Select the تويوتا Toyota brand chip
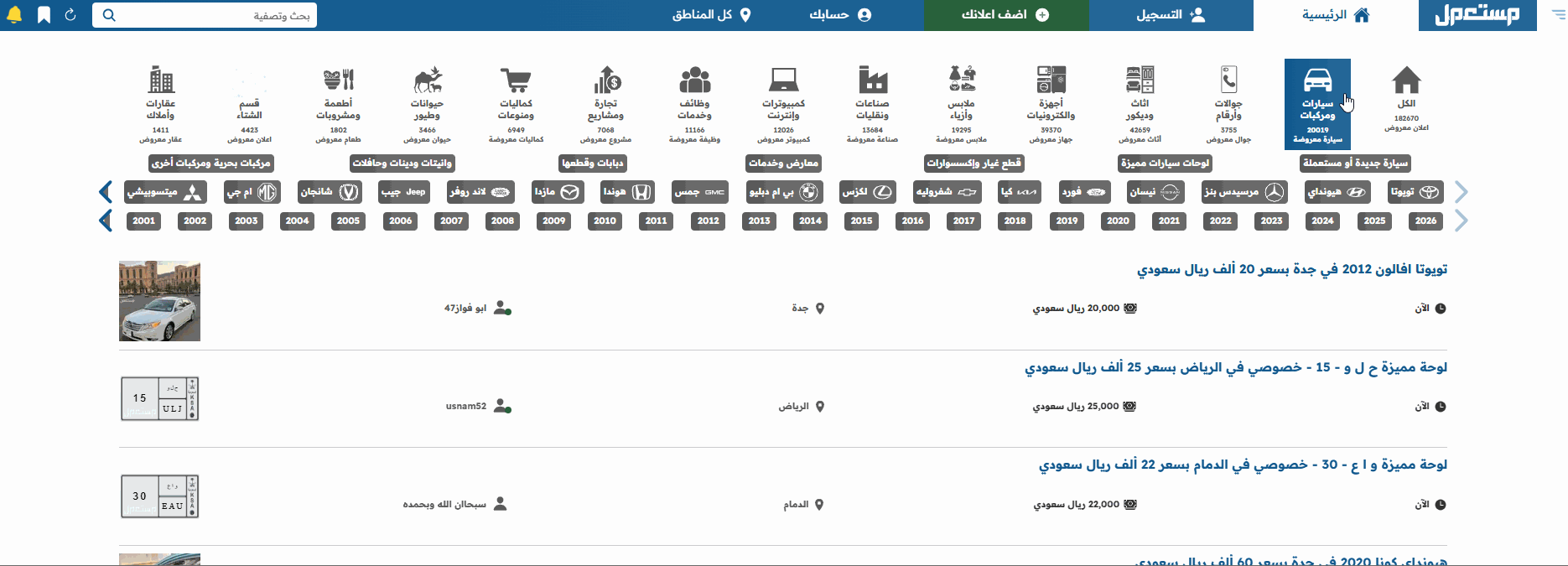The height and width of the screenshot is (566, 1568). (x=1415, y=192)
